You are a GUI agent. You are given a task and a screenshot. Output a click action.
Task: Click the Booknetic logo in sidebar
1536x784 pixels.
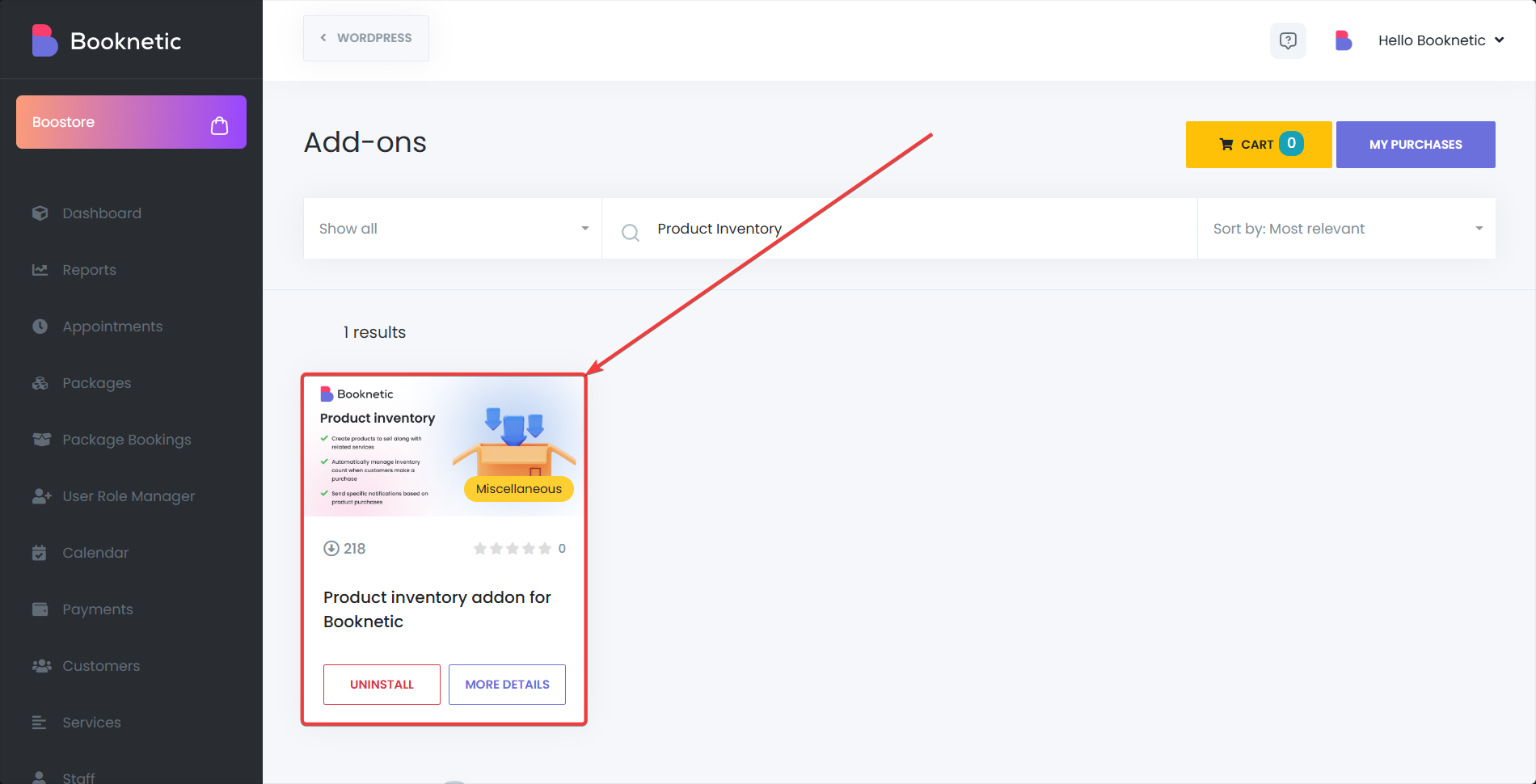107,40
